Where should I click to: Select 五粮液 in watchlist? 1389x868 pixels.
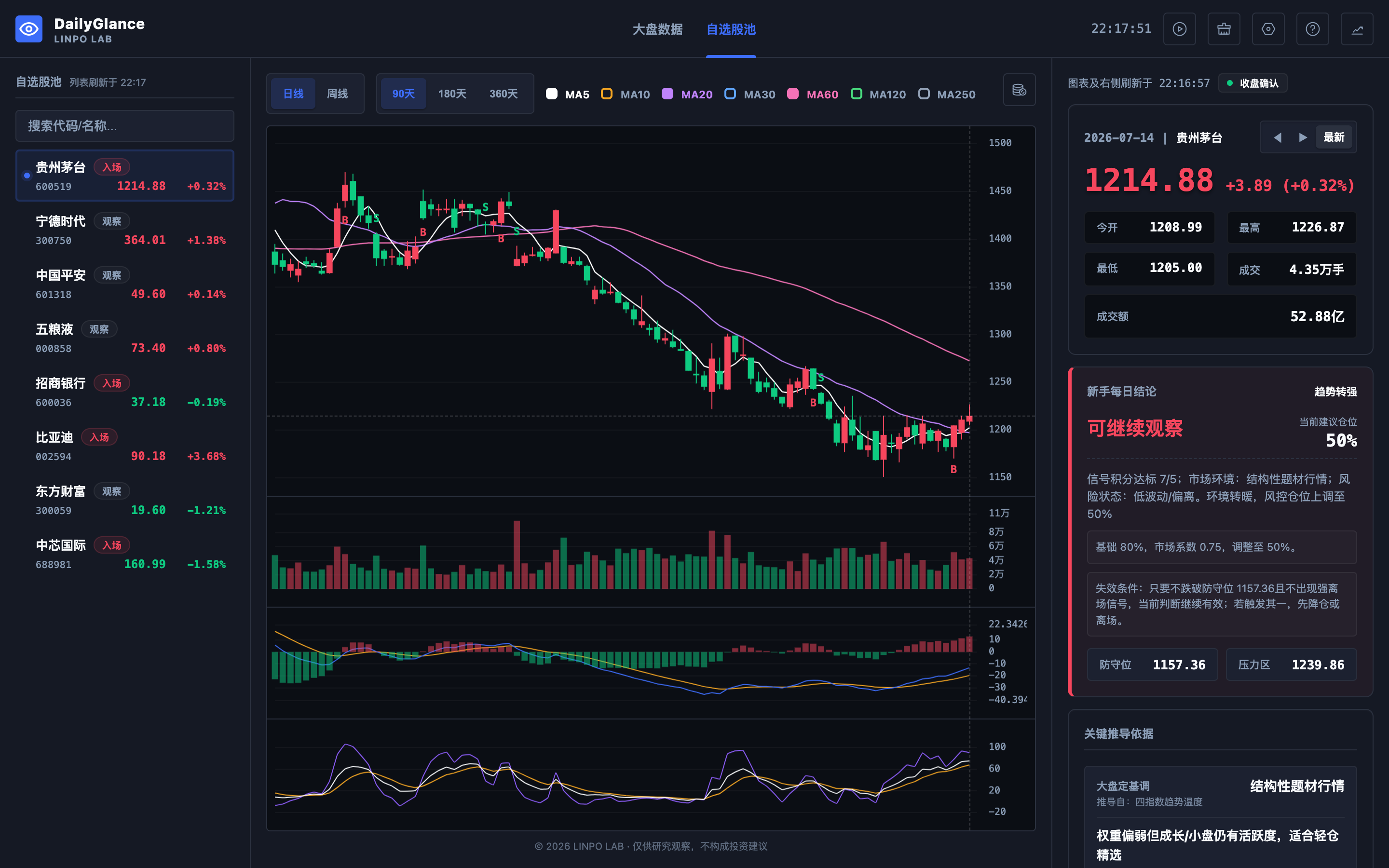(124, 338)
